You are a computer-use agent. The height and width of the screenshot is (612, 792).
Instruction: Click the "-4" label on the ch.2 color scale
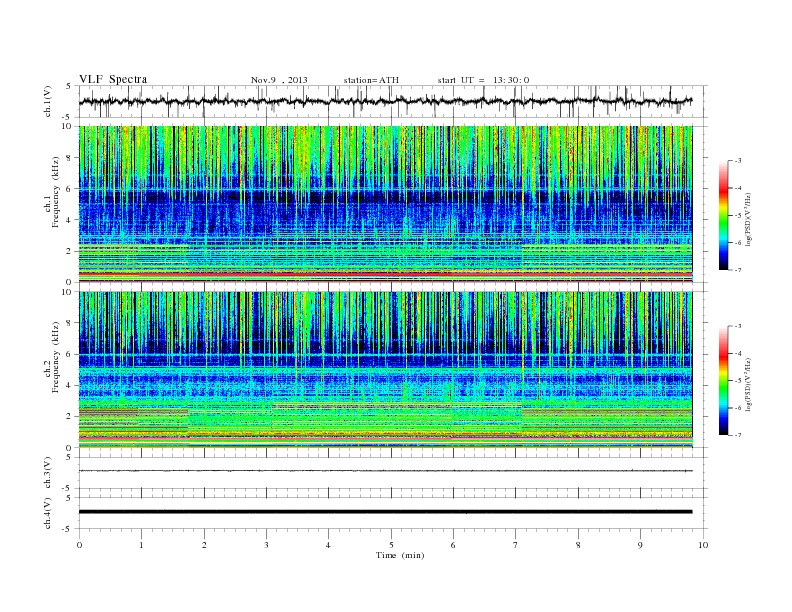738,353
